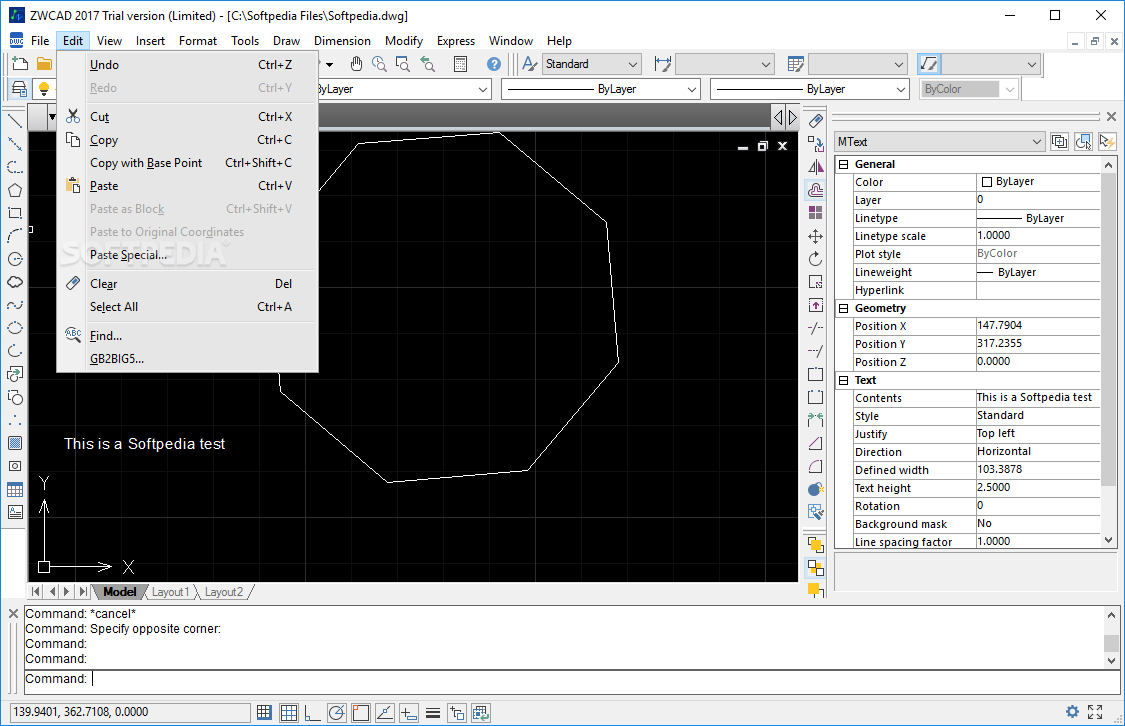Click the New file toolbar icon
This screenshot has height=726, width=1125.
click(x=20, y=64)
